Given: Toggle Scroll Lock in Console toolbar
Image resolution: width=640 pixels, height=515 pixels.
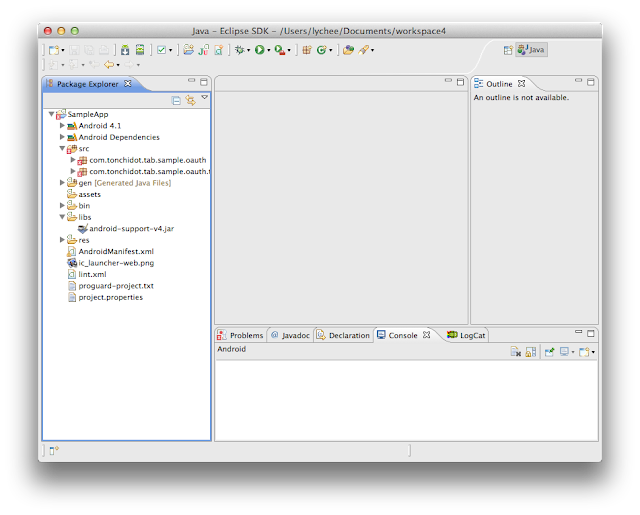Looking at the screenshot, I should 531,352.
